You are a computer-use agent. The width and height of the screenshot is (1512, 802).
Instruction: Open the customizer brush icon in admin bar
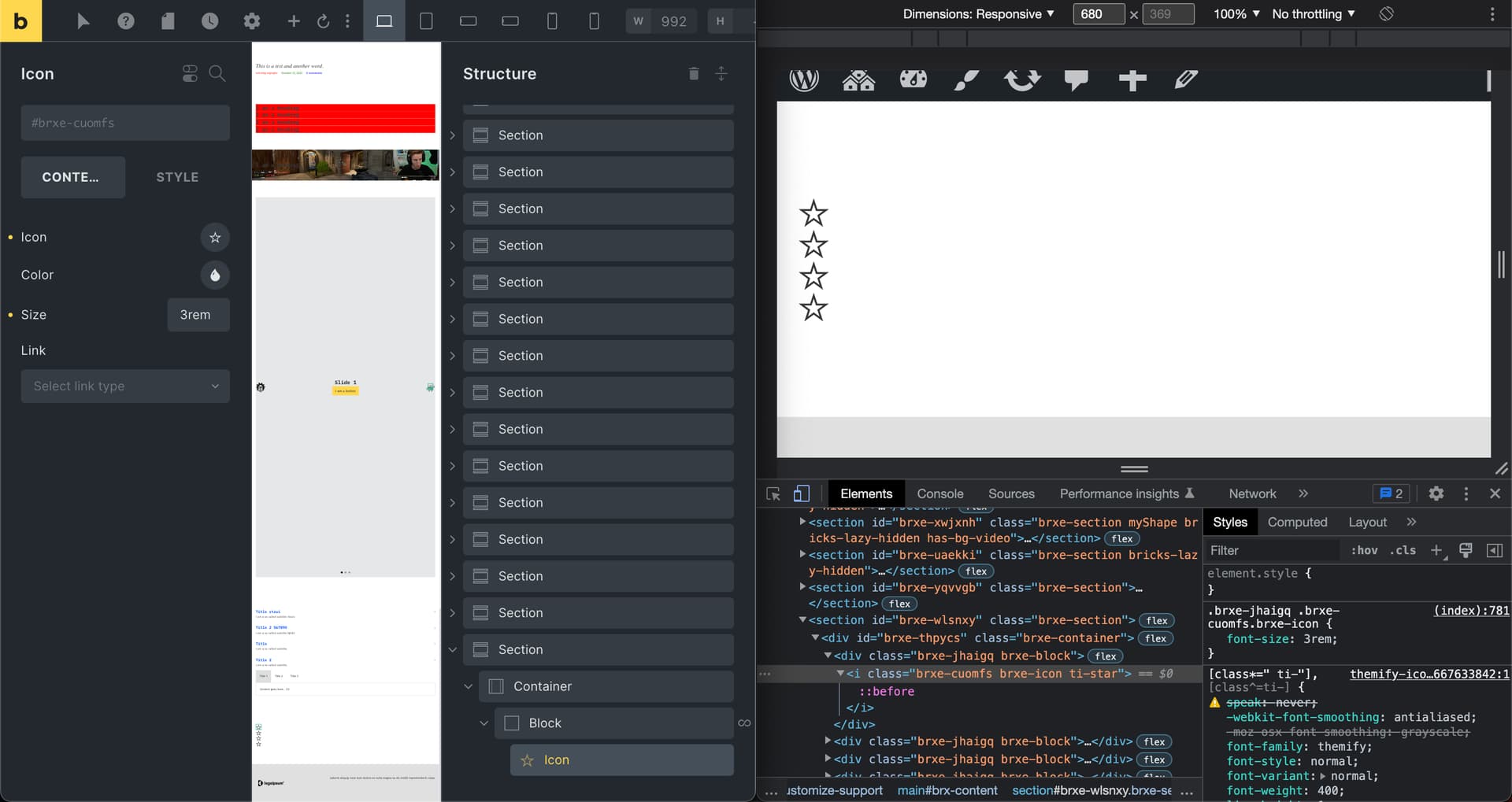click(967, 79)
